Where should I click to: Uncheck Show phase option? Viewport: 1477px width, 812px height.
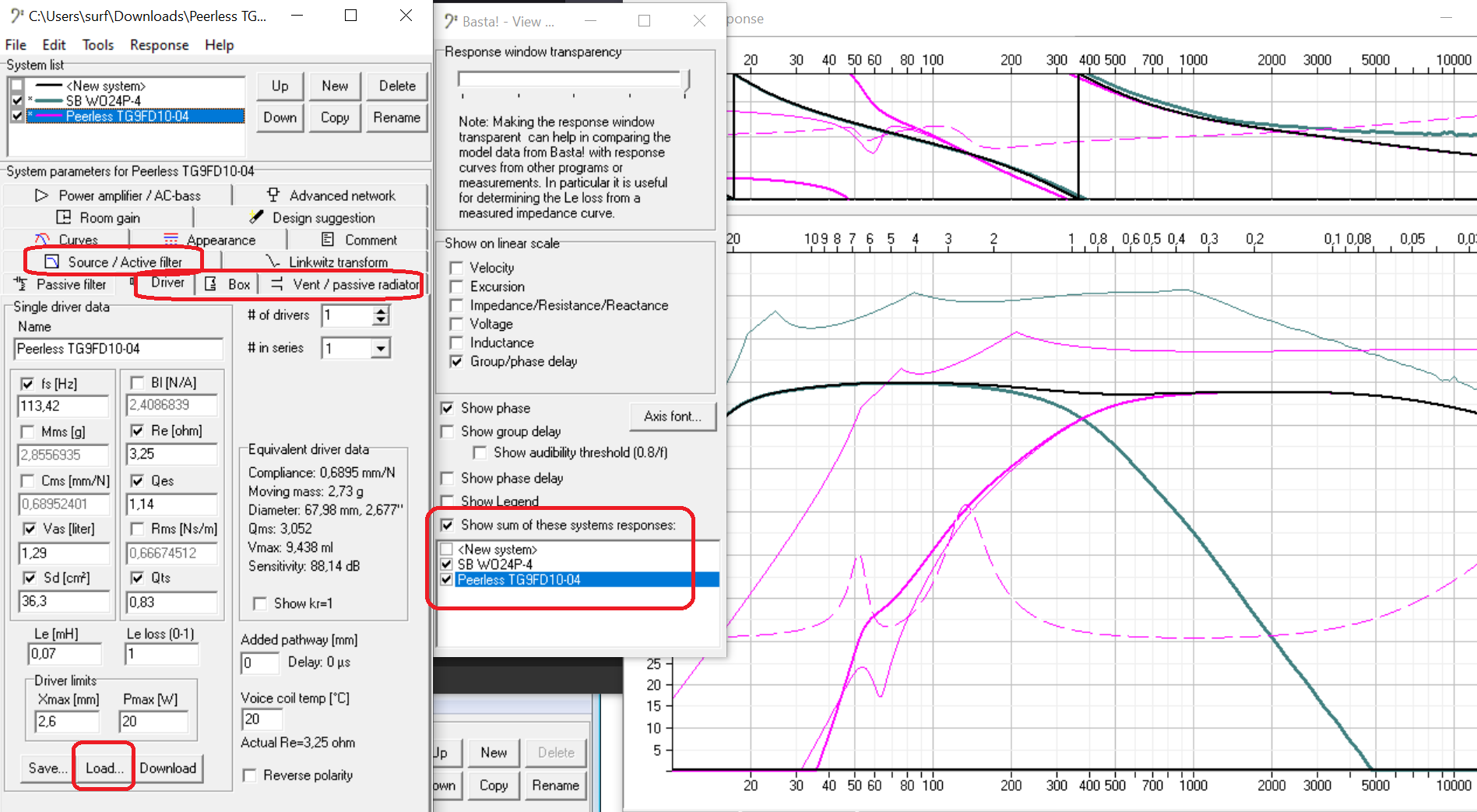(x=448, y=408)
